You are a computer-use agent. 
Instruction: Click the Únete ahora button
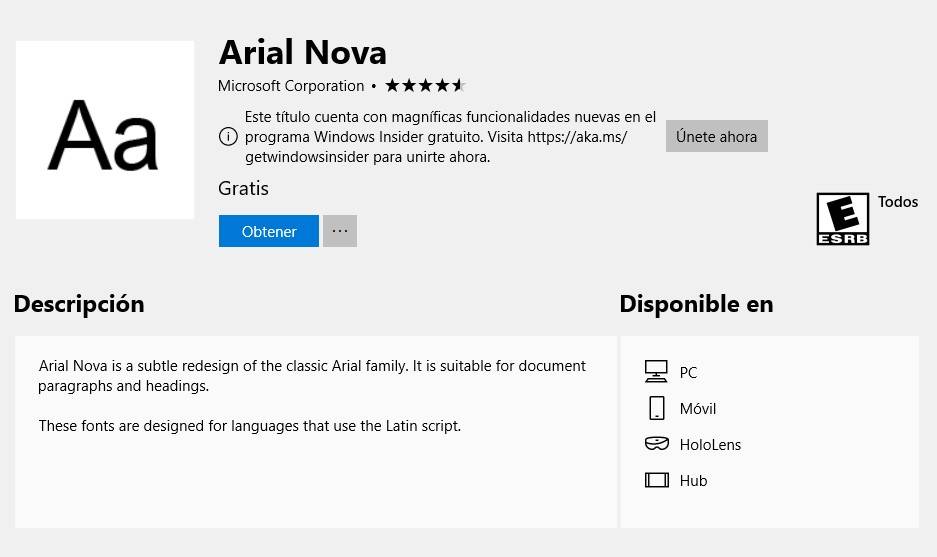click(716, 136)
